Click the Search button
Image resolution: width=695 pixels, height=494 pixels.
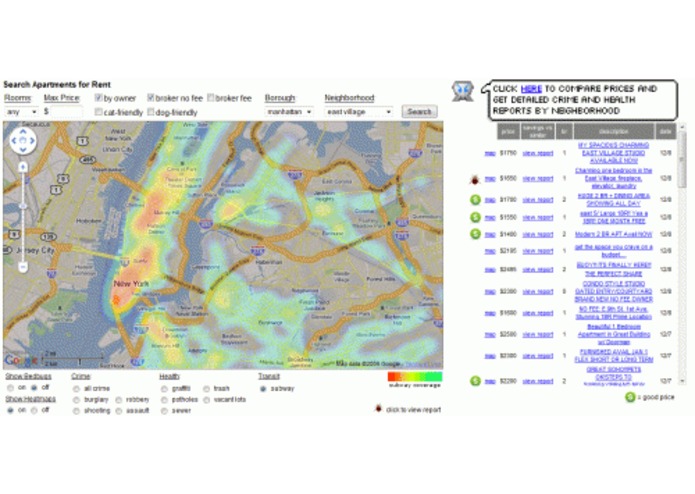click(x=419, y=112)
